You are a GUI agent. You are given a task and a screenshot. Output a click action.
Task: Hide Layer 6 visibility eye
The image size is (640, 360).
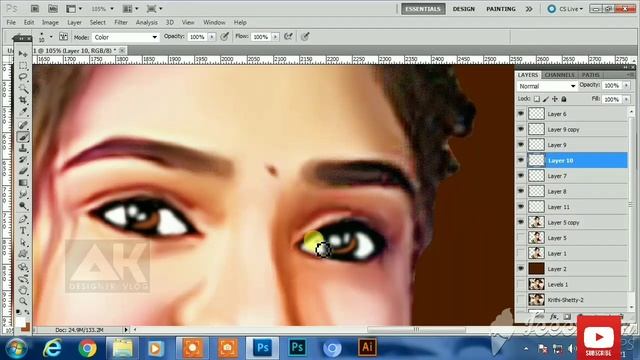521,114
